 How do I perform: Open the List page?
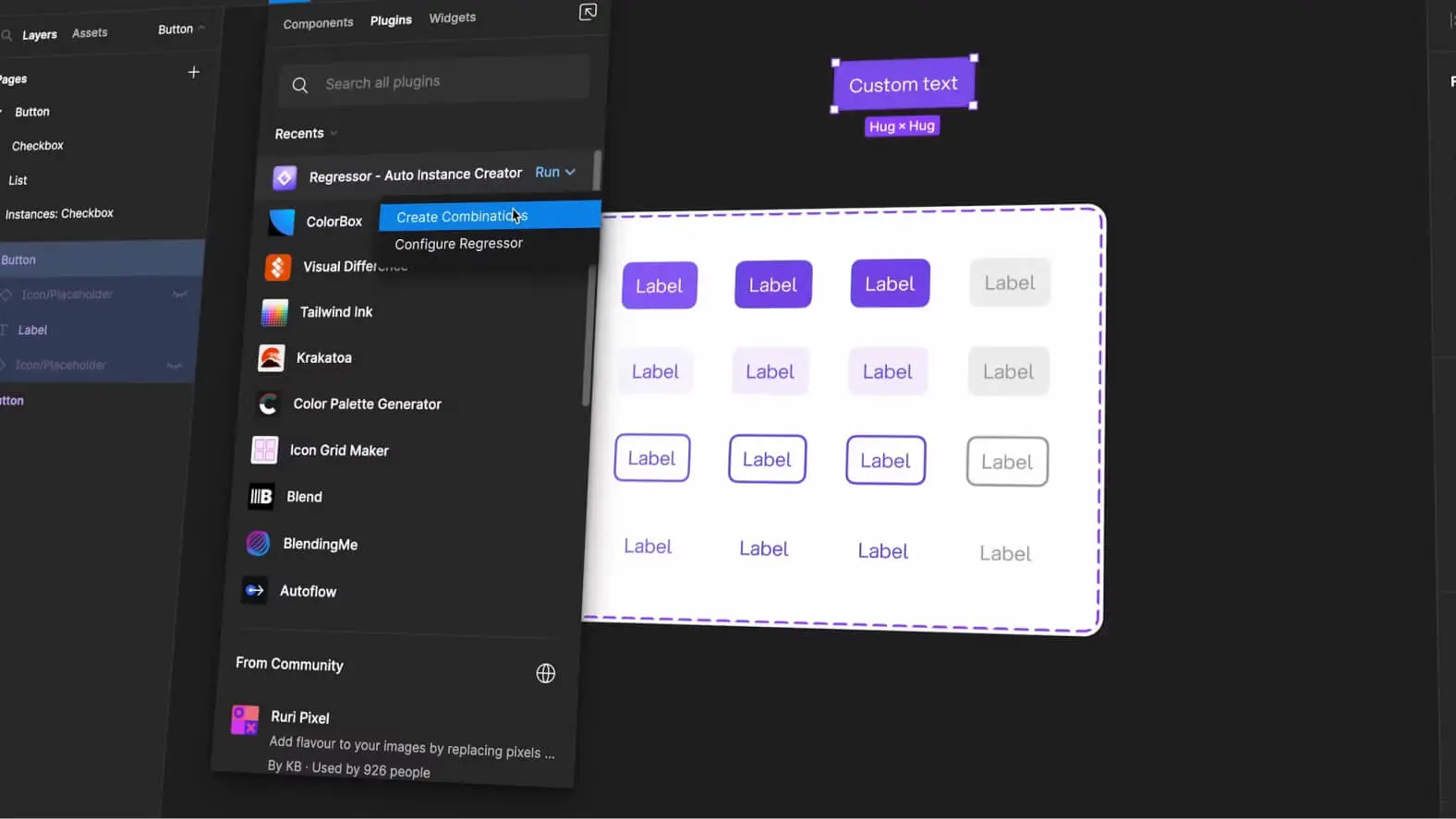pos(18,180)
